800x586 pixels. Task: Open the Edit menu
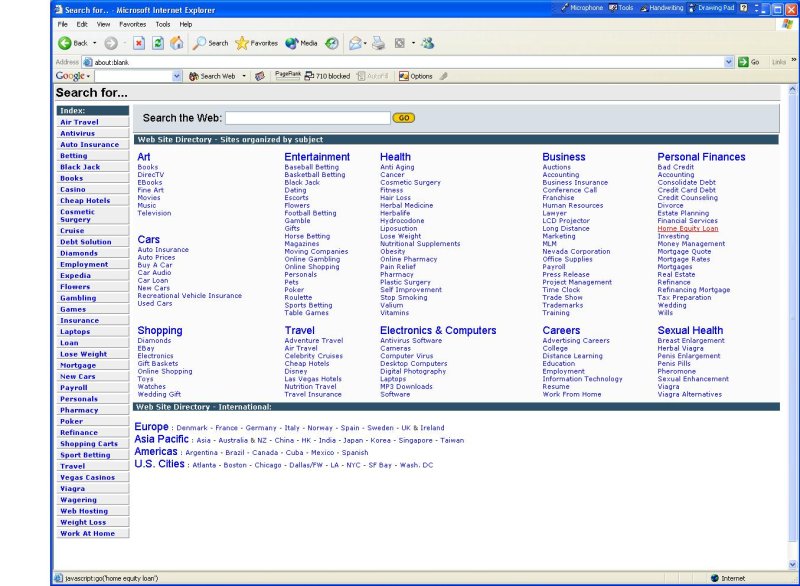[x=82, y=24]
